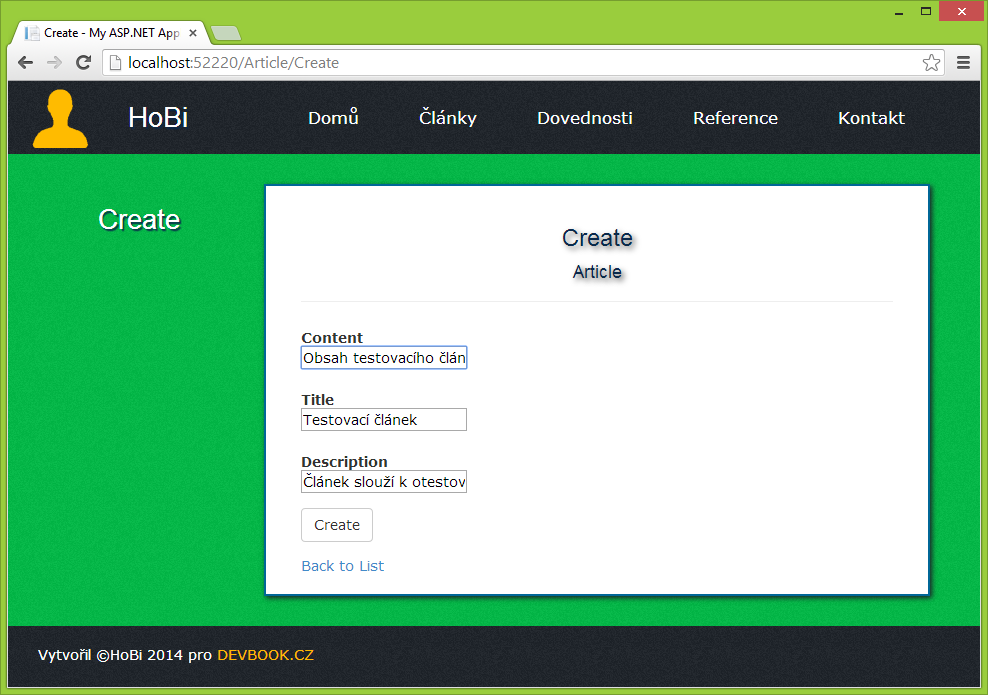Submit the form with the Create button
Viewport: 988px width, 695px height.
tap(337, 525)
